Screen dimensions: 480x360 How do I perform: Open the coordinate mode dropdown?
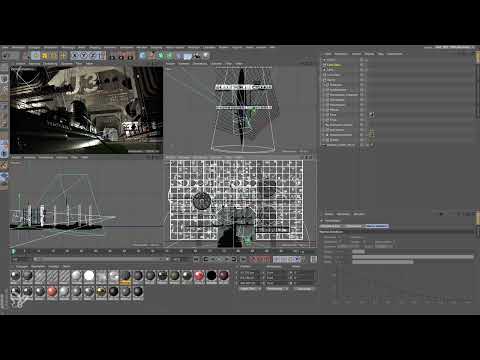(x=250, y=289)
